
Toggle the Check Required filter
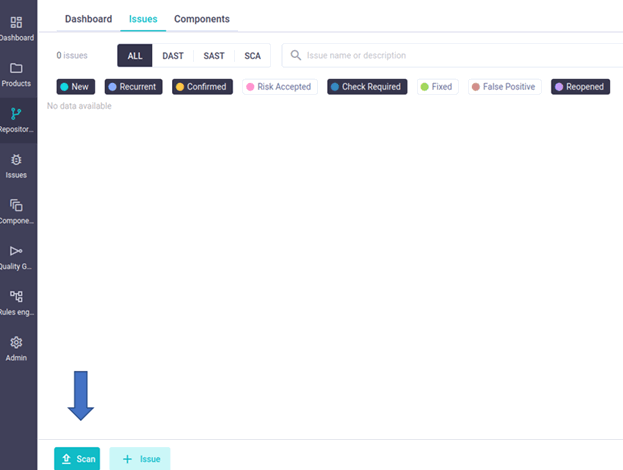click(366, 87)
